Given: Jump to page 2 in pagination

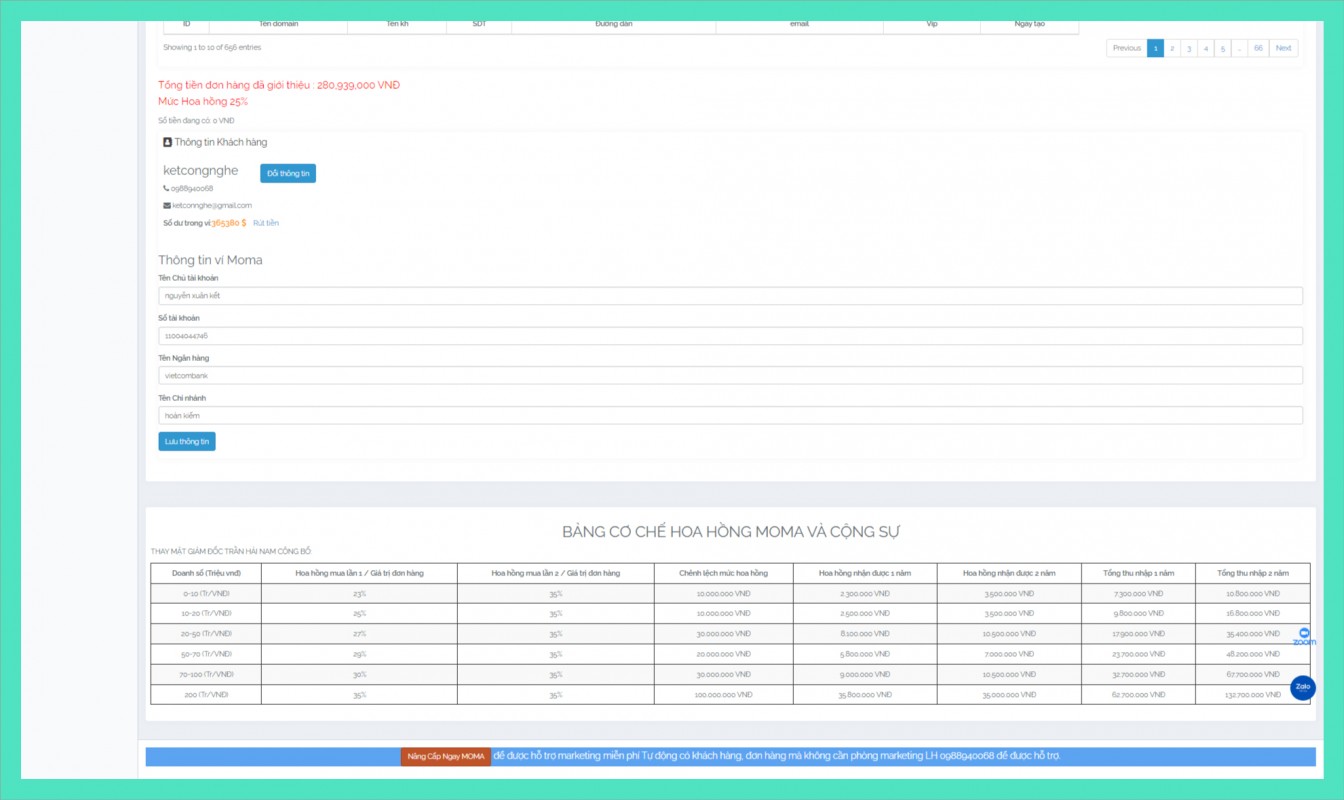Looking at the screenshot, I should pyautogui.click(x=1172, y=48).
